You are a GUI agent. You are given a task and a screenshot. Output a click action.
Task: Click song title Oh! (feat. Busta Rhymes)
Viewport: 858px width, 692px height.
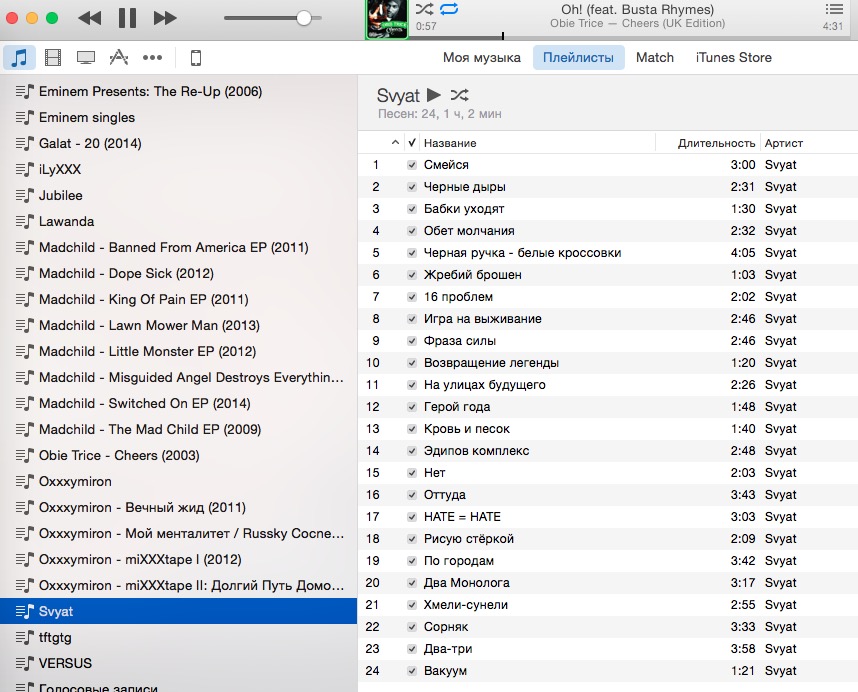click(637, 9)
